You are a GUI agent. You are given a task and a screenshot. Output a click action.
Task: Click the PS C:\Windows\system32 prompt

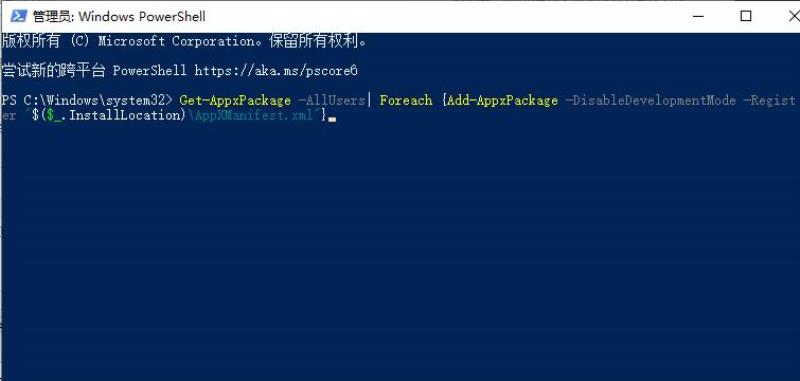[87, 100]
